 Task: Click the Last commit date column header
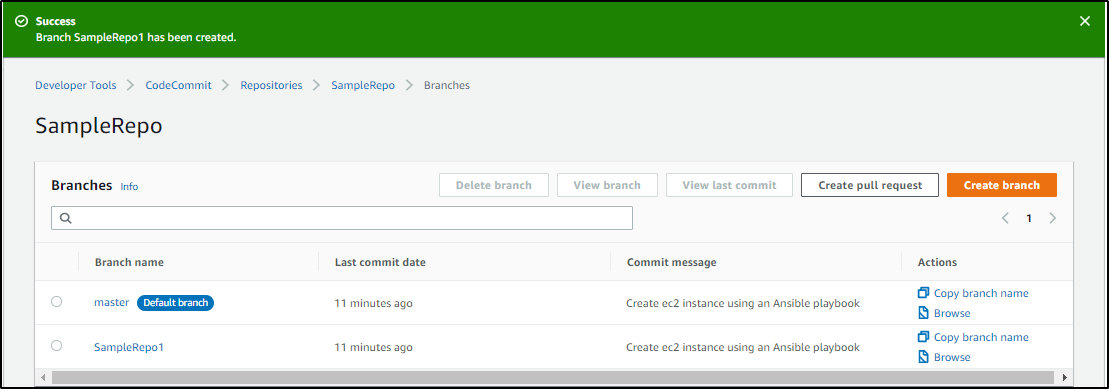click(x=381, y=262)
